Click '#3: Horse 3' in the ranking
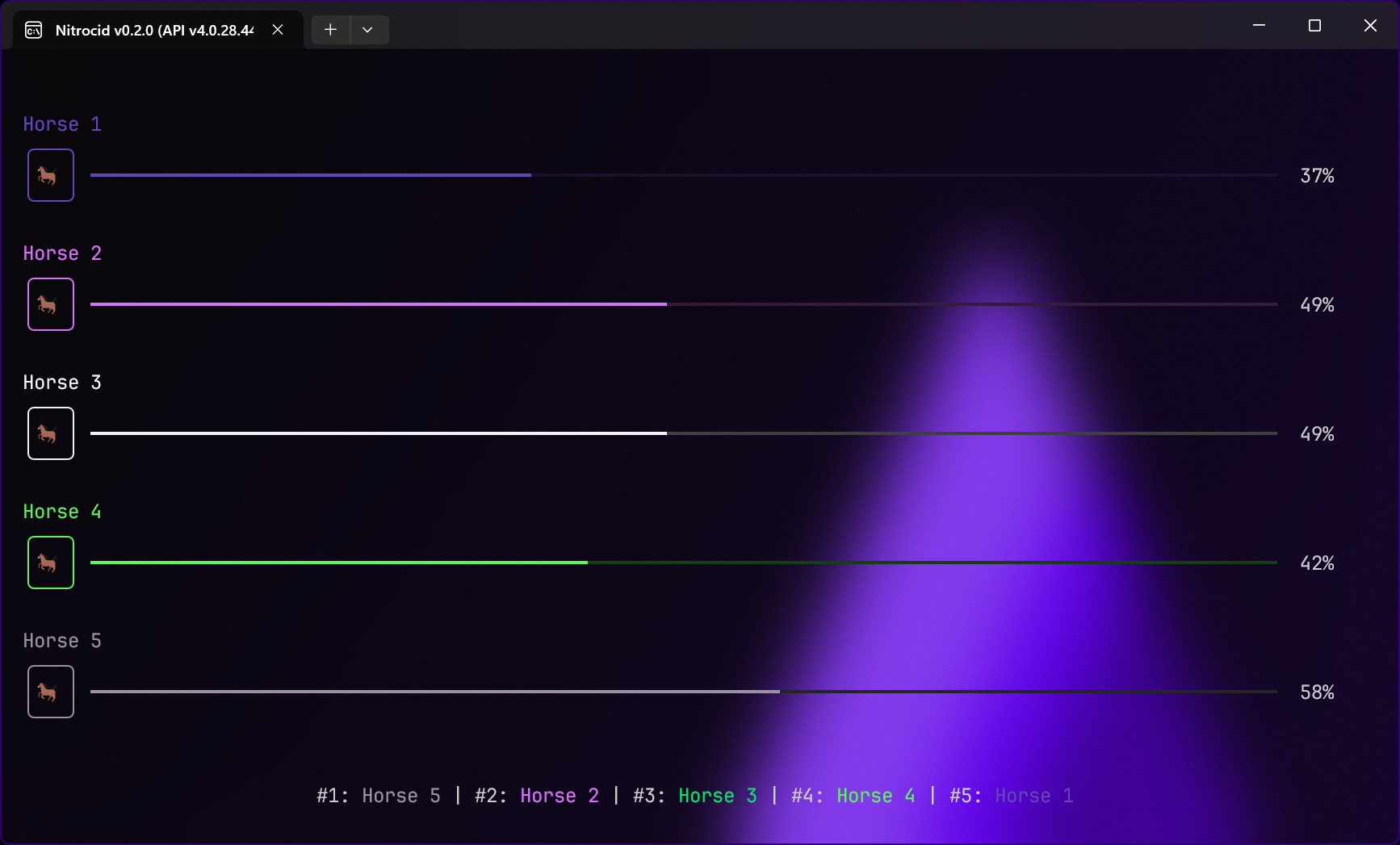 pyautogui.click(x=695, y=796)
